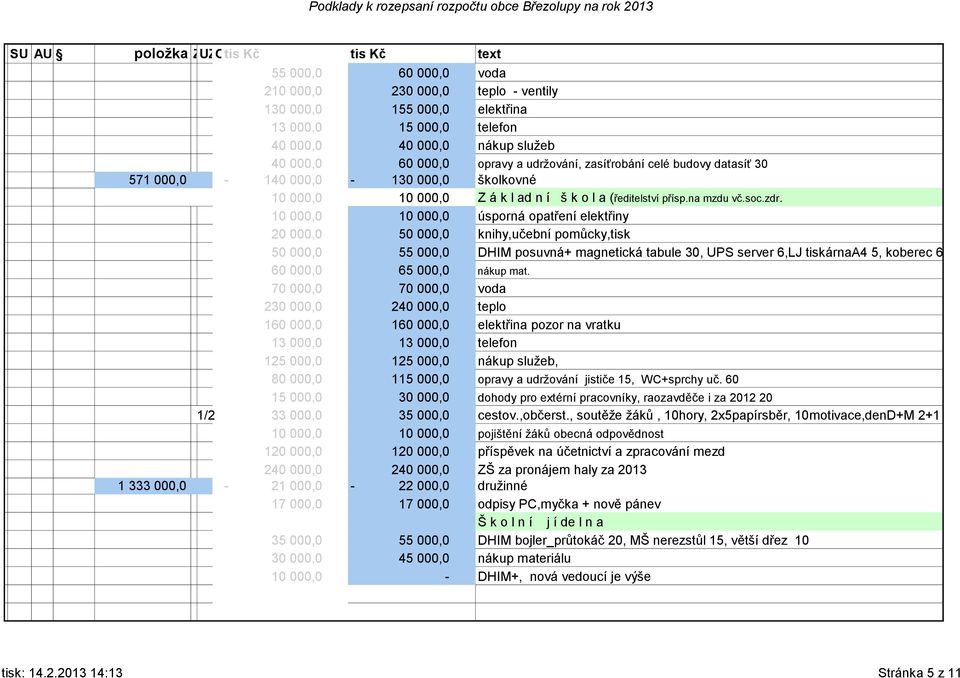Select the 'DHIM posuvná+ magnetická tabule' cell
960x678 pixels.
pyautogui.click(x=710, y=252)
